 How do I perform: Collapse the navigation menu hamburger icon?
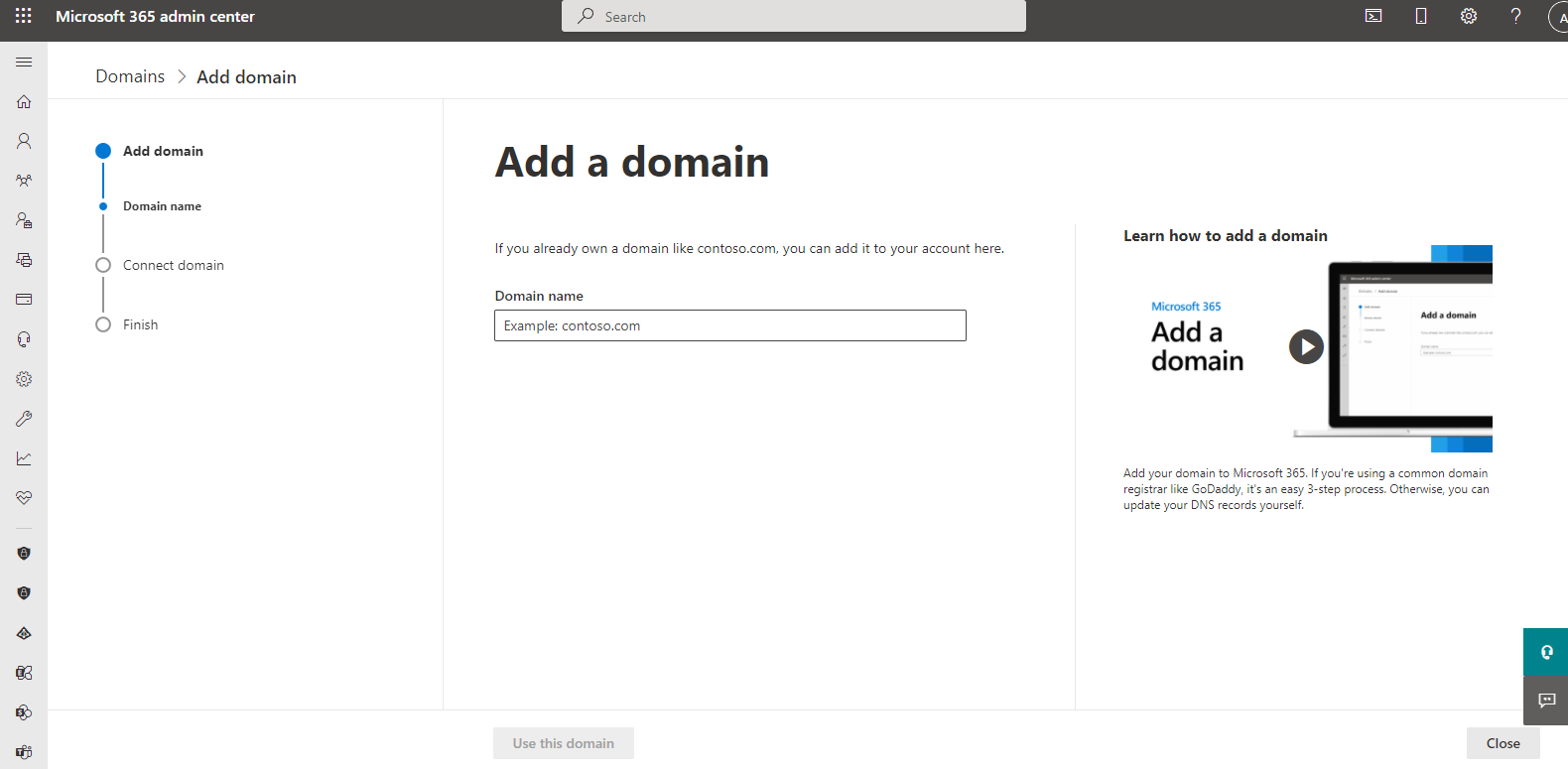24,62
